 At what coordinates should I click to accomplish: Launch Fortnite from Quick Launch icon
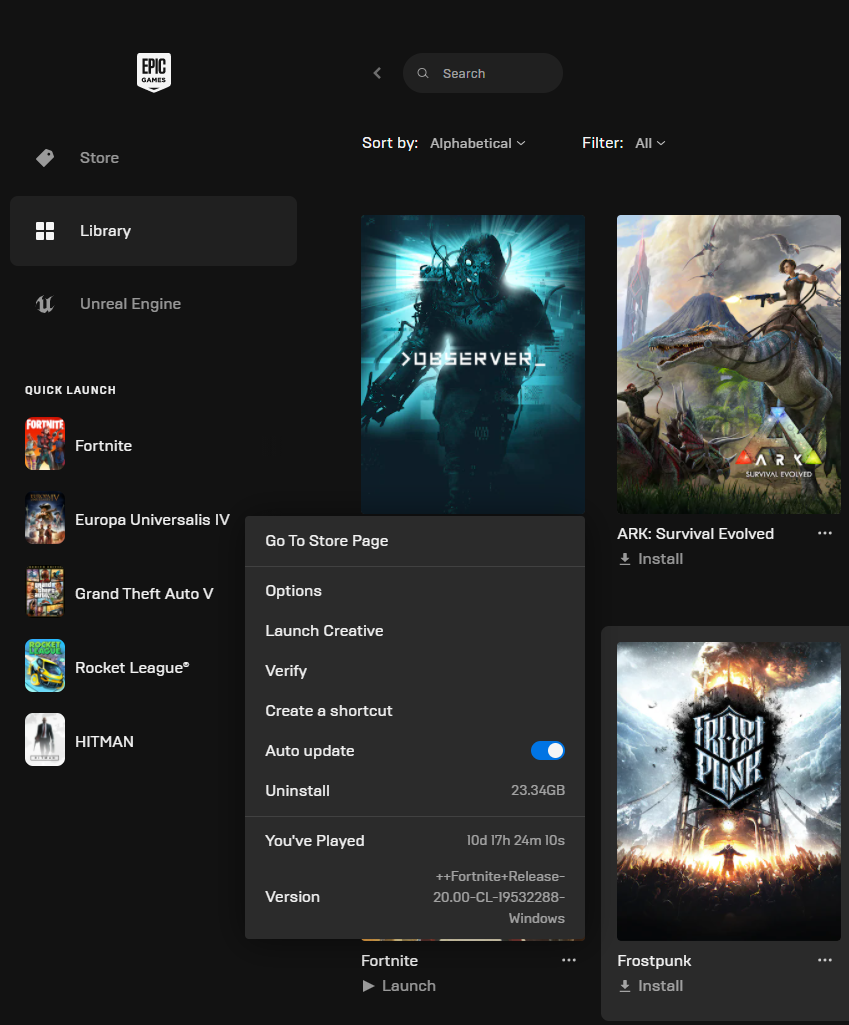(45, 444)
